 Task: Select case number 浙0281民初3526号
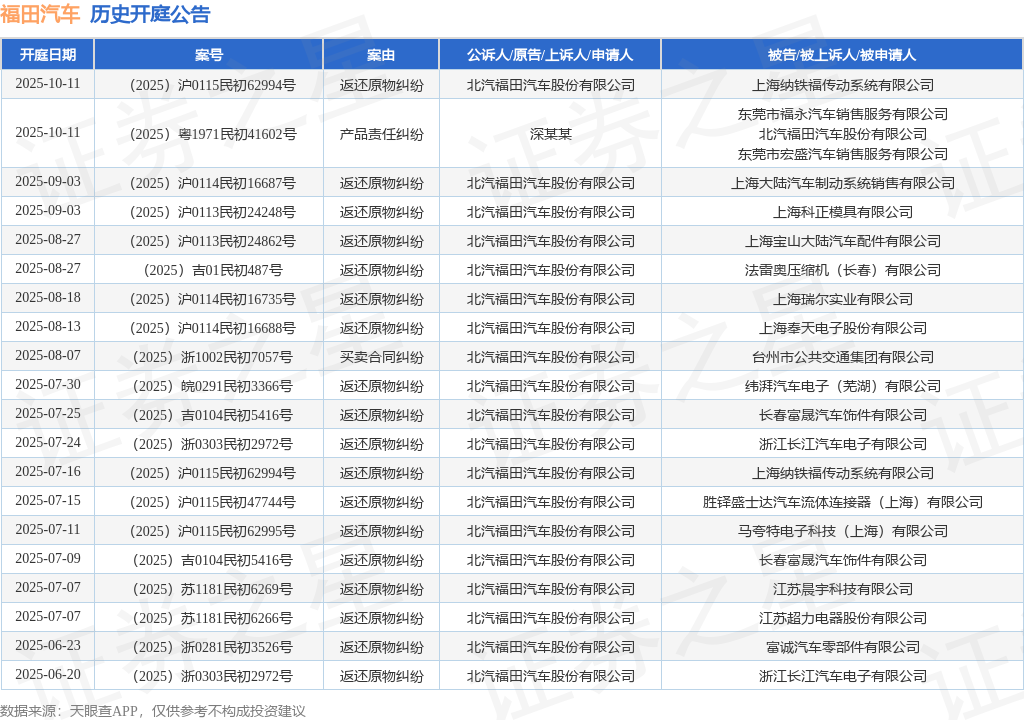coord(213,647)
